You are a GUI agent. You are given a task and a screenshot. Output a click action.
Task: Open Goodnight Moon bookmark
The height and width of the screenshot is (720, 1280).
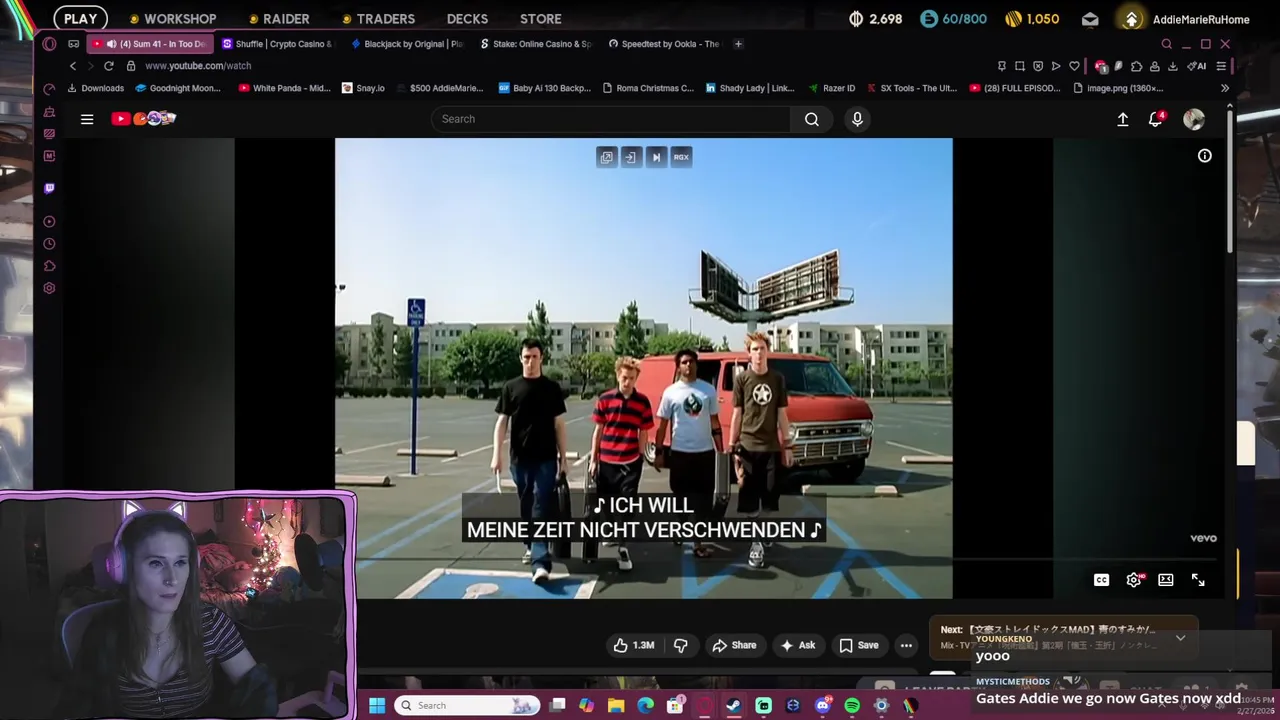(177, 88)
